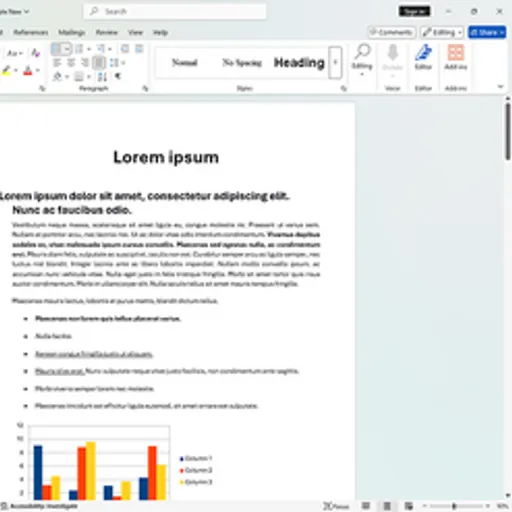Click the Clear All Formatting icon

point(35,53)
